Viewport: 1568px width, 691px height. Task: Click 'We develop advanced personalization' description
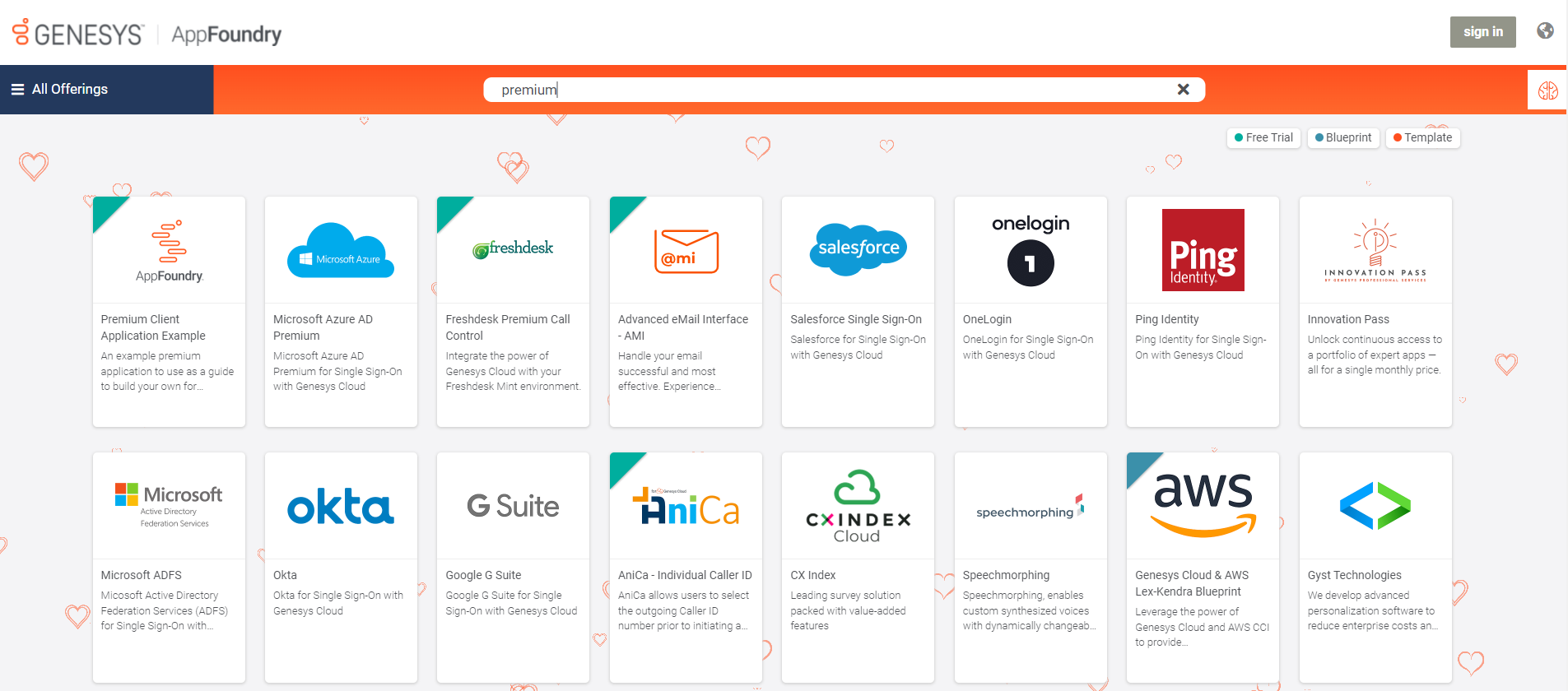coord(1373,610)
